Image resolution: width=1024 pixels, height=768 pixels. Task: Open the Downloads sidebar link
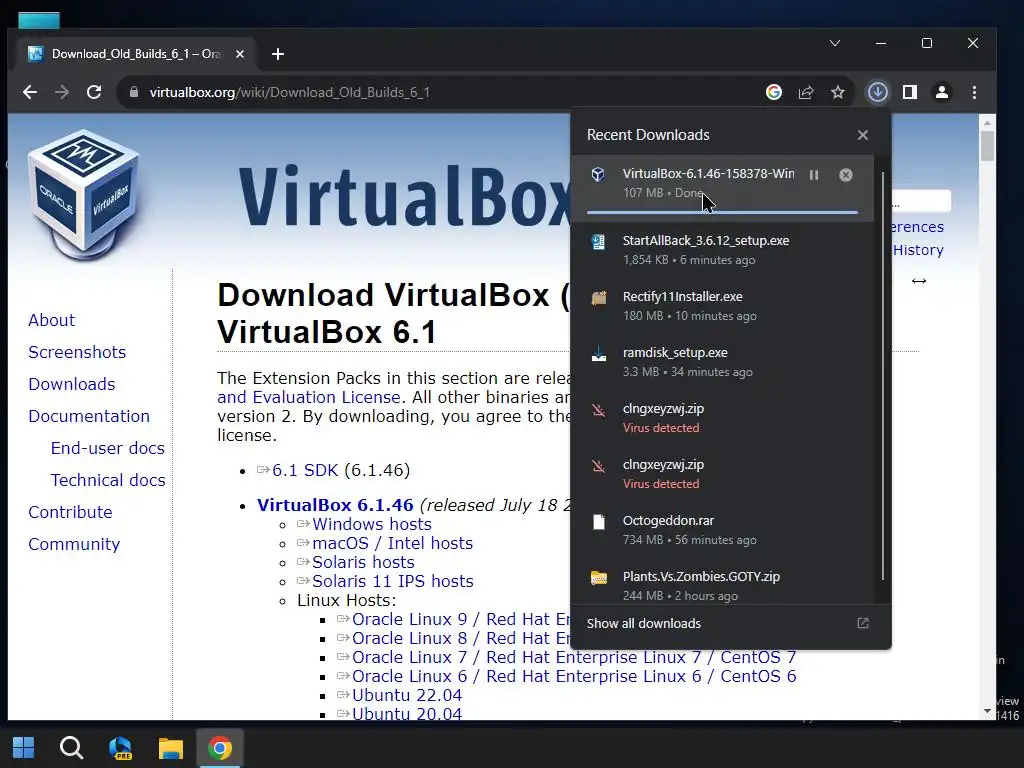point(72,384)
